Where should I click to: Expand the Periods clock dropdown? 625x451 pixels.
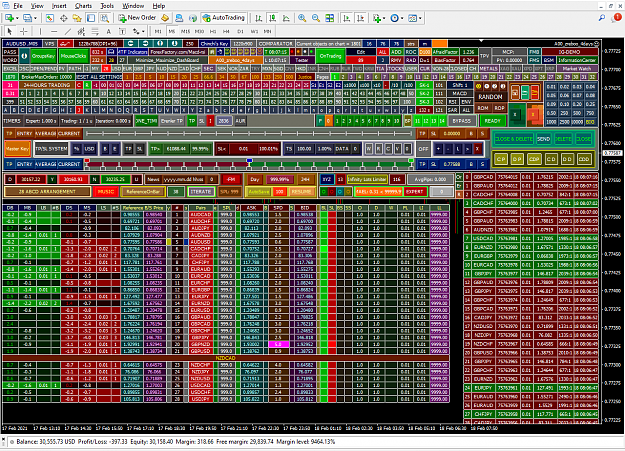tap(402, 18)
